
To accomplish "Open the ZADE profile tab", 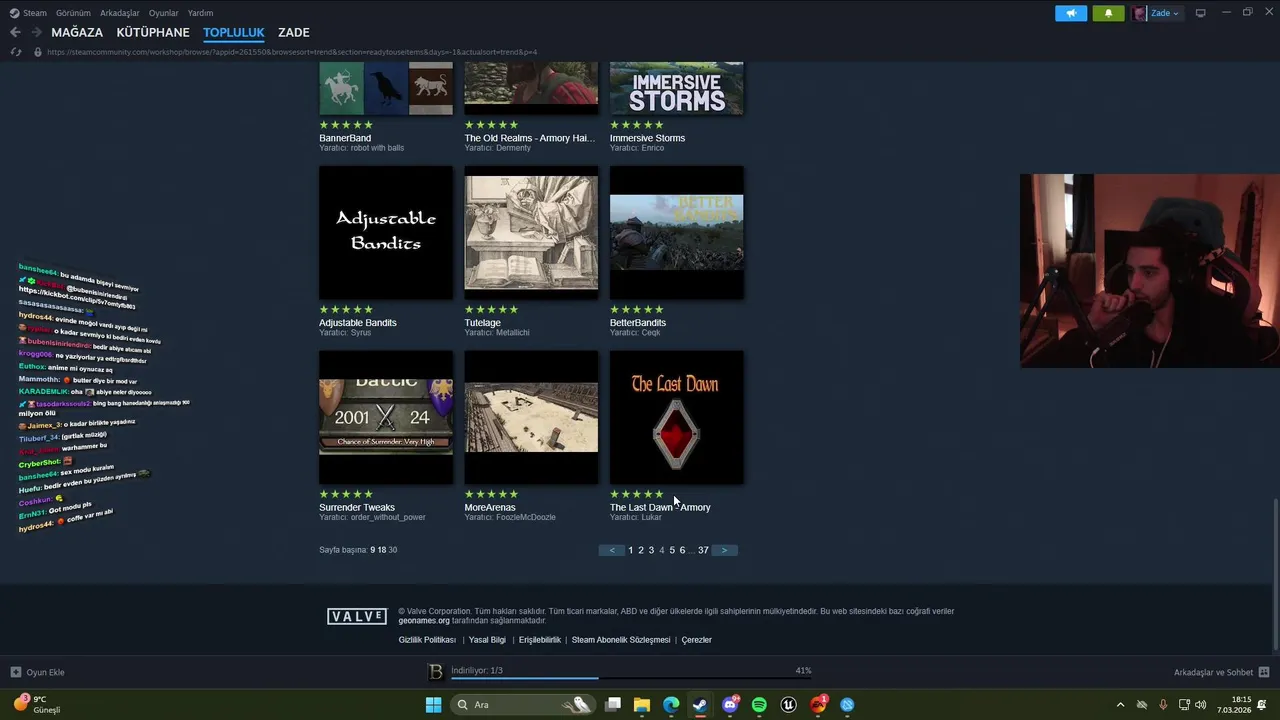I will tap(294, 33).
